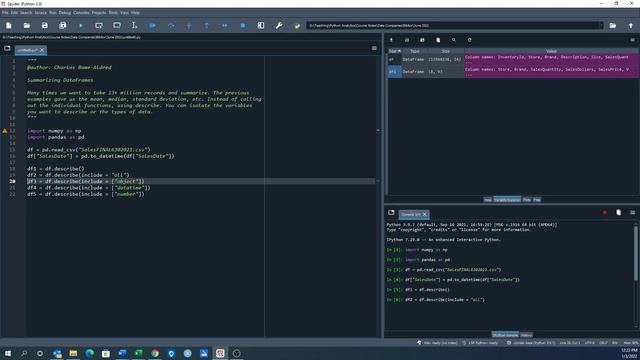Viewport: 640px width, 360px height.
Task: Browse the editor tabs list
Action: pyautogui.click(x=7, y=48)
